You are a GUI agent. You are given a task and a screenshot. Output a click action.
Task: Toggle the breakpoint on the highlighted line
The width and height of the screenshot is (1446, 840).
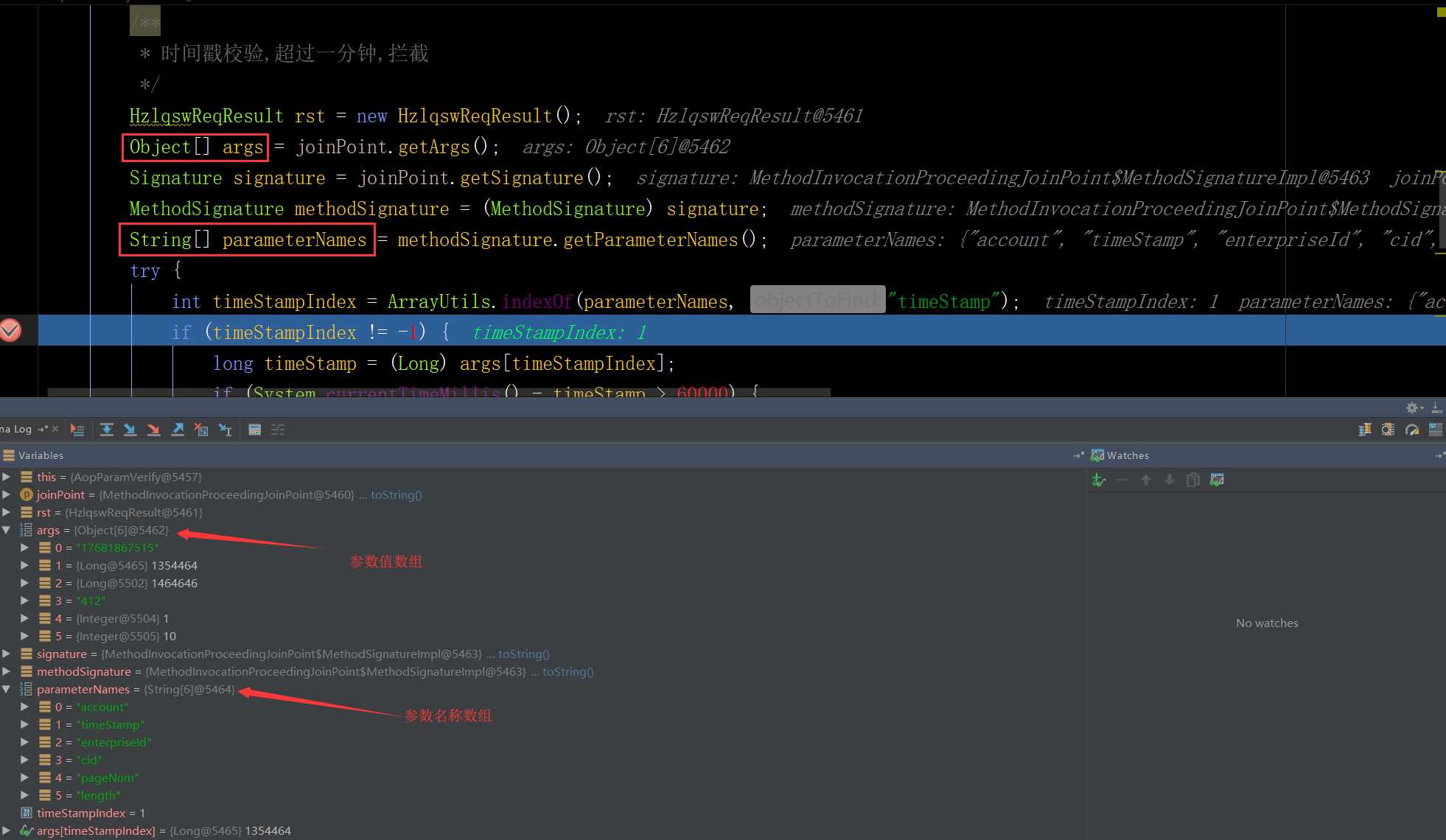tap(10, 331)
